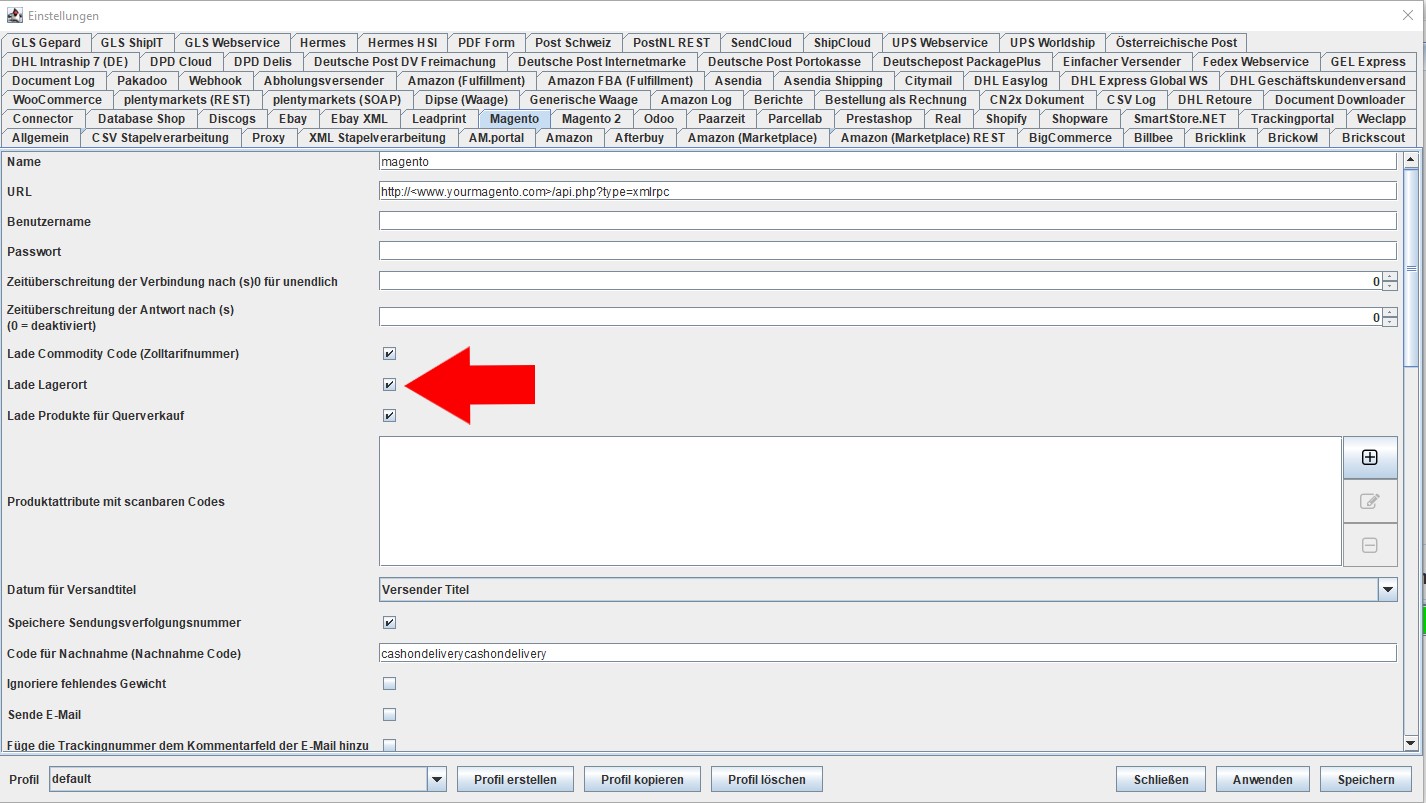
Task: Select the SendCloud tab
Action: [x=761, y=43]
